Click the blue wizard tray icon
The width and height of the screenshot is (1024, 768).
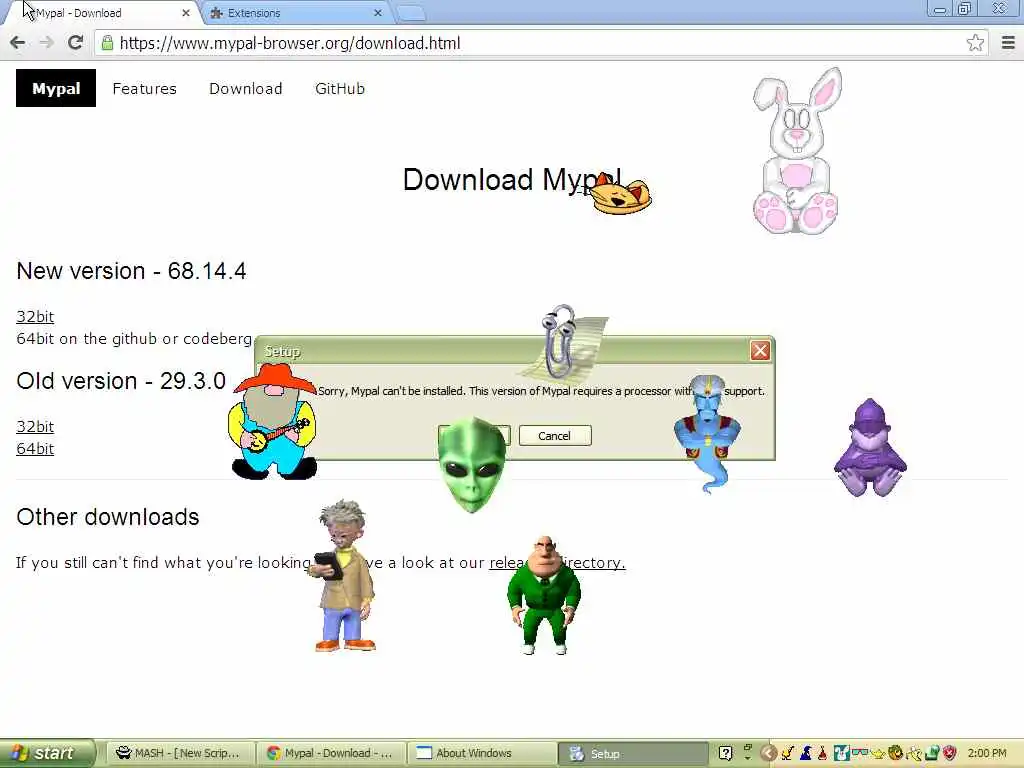tap(806, 753)
